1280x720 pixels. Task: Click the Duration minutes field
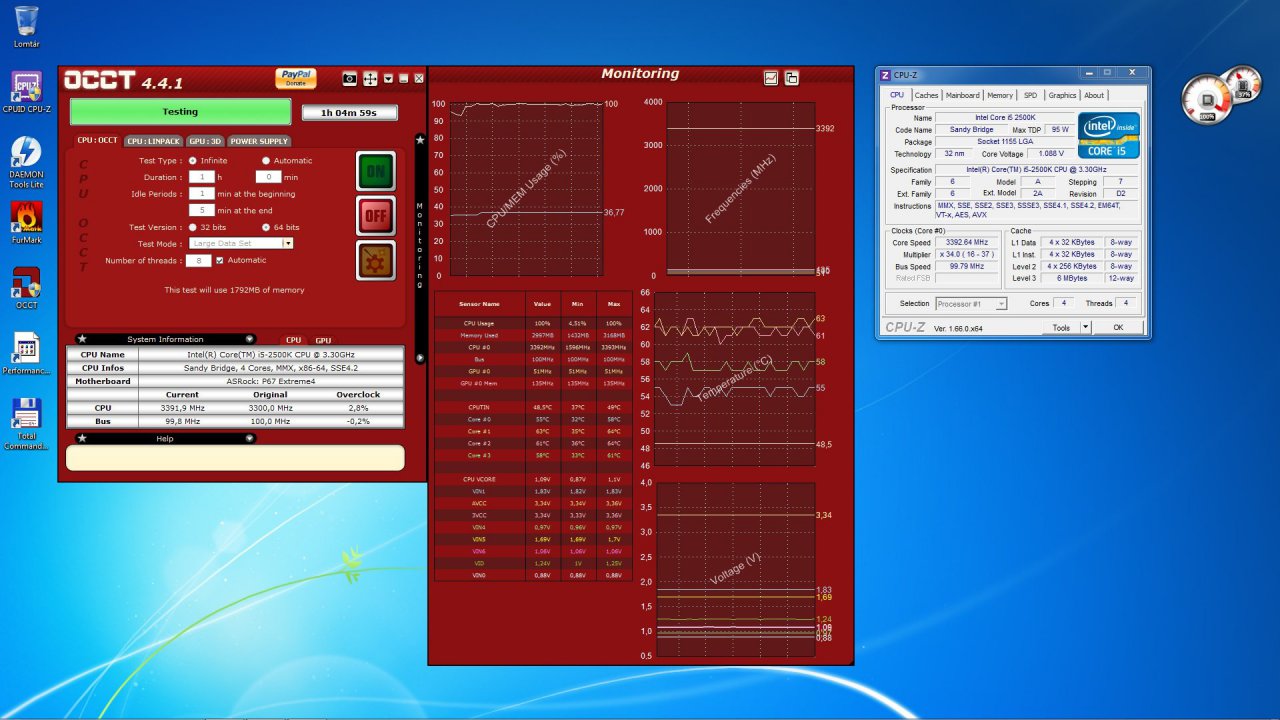tap(268, 176)
